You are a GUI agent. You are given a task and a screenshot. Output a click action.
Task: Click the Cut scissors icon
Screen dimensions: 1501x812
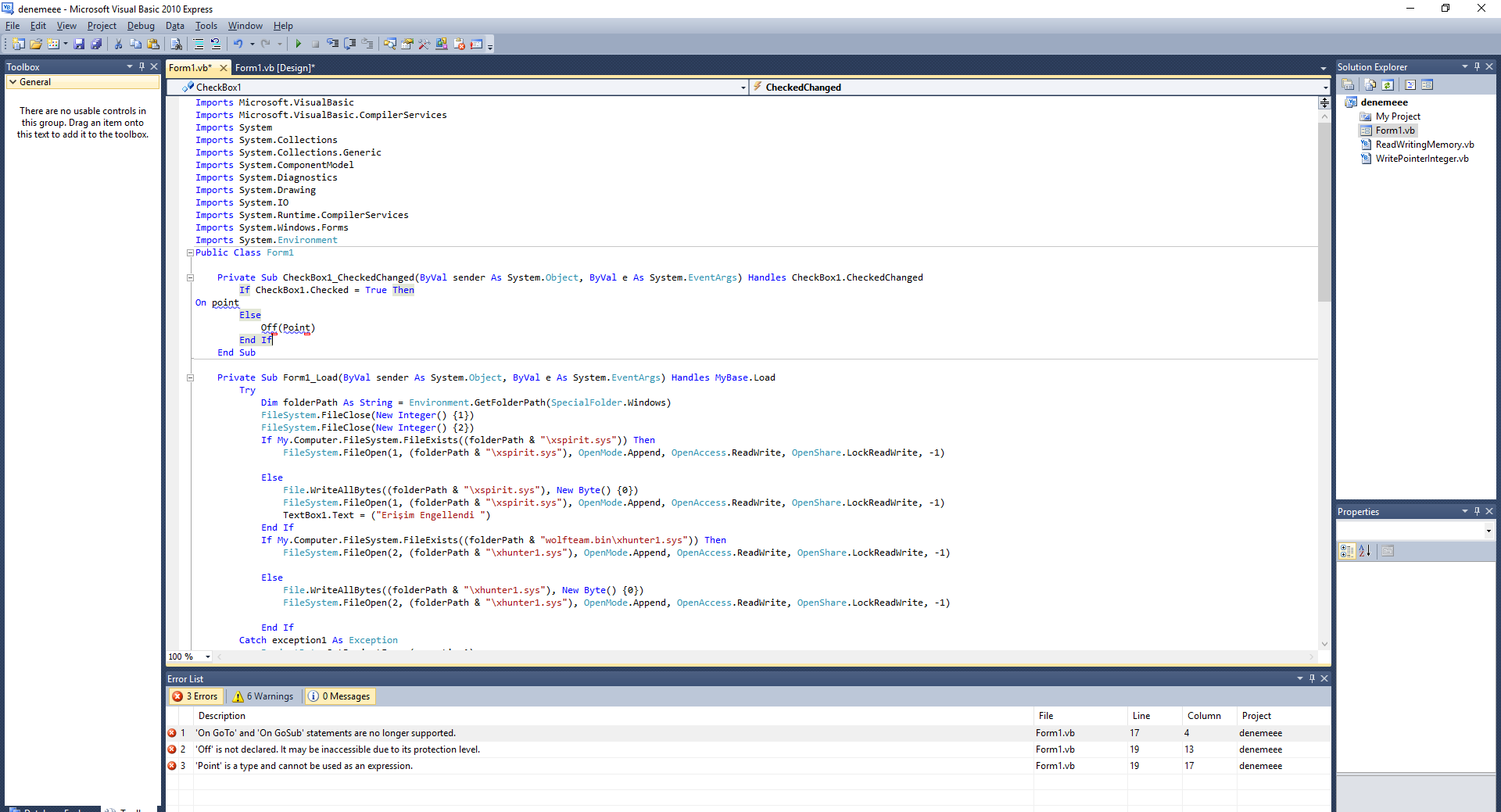[118, 45]
